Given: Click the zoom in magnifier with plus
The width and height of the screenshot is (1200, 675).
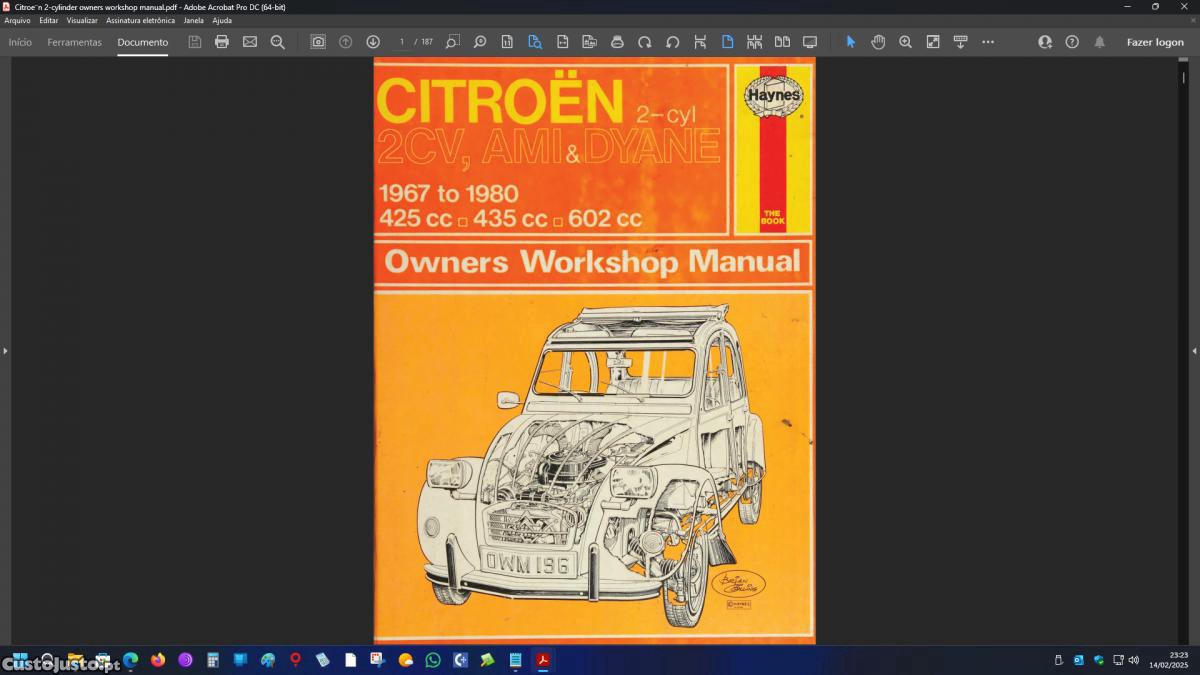Looking at the screenshot, I should (x=905, y=42).
